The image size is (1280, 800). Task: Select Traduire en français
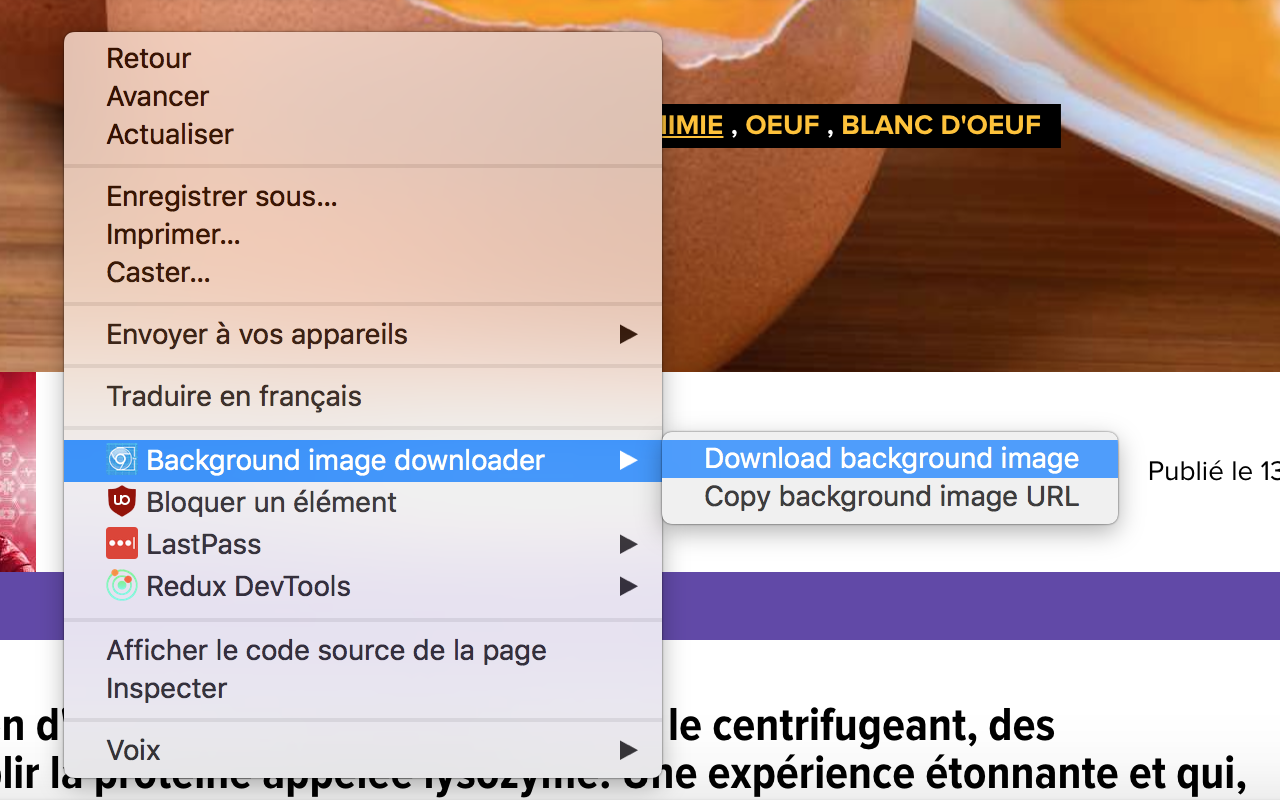(x=234, y=395)
